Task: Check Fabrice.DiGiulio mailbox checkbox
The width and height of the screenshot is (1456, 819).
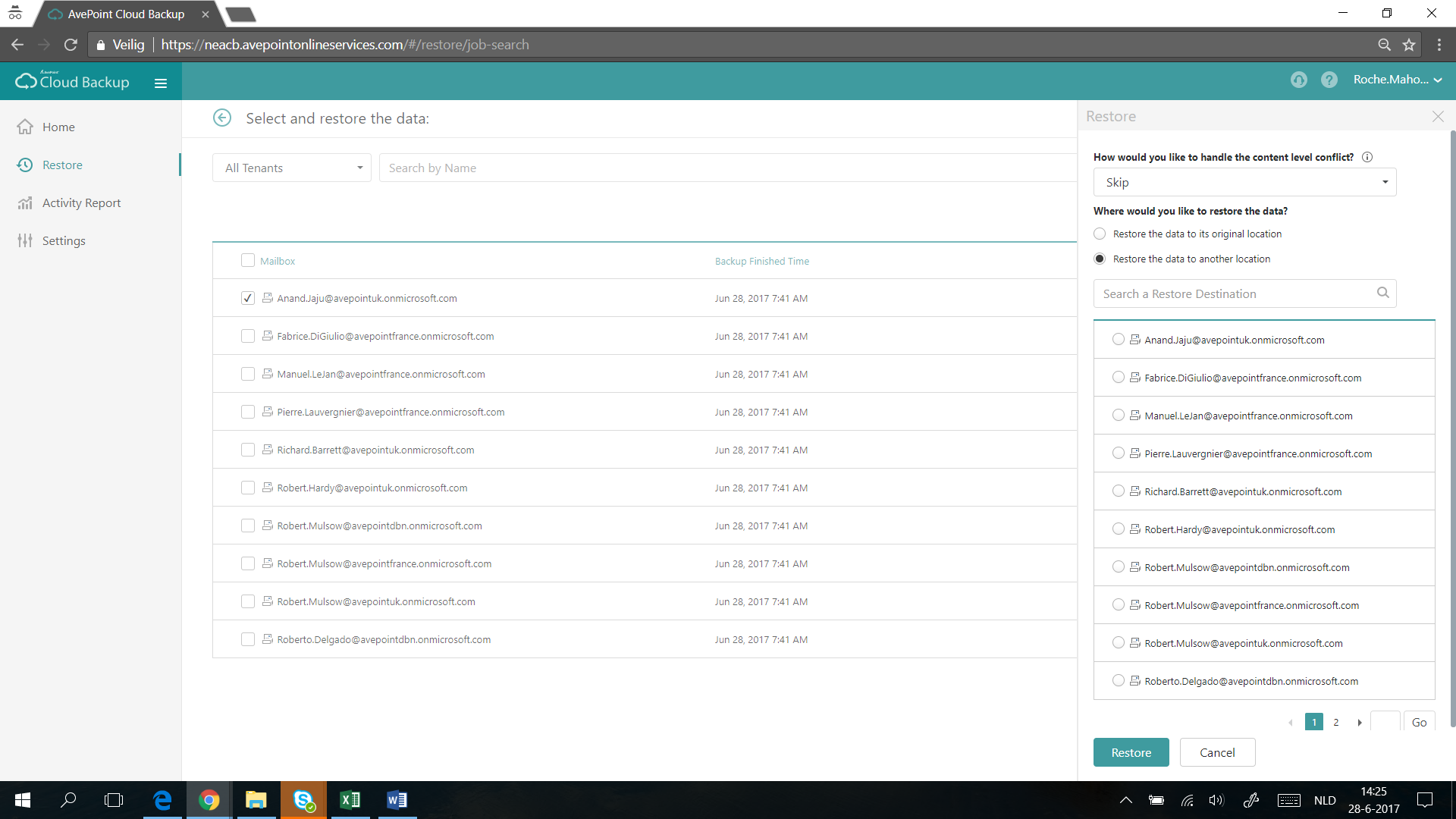Action: click(x=247, y=336)
